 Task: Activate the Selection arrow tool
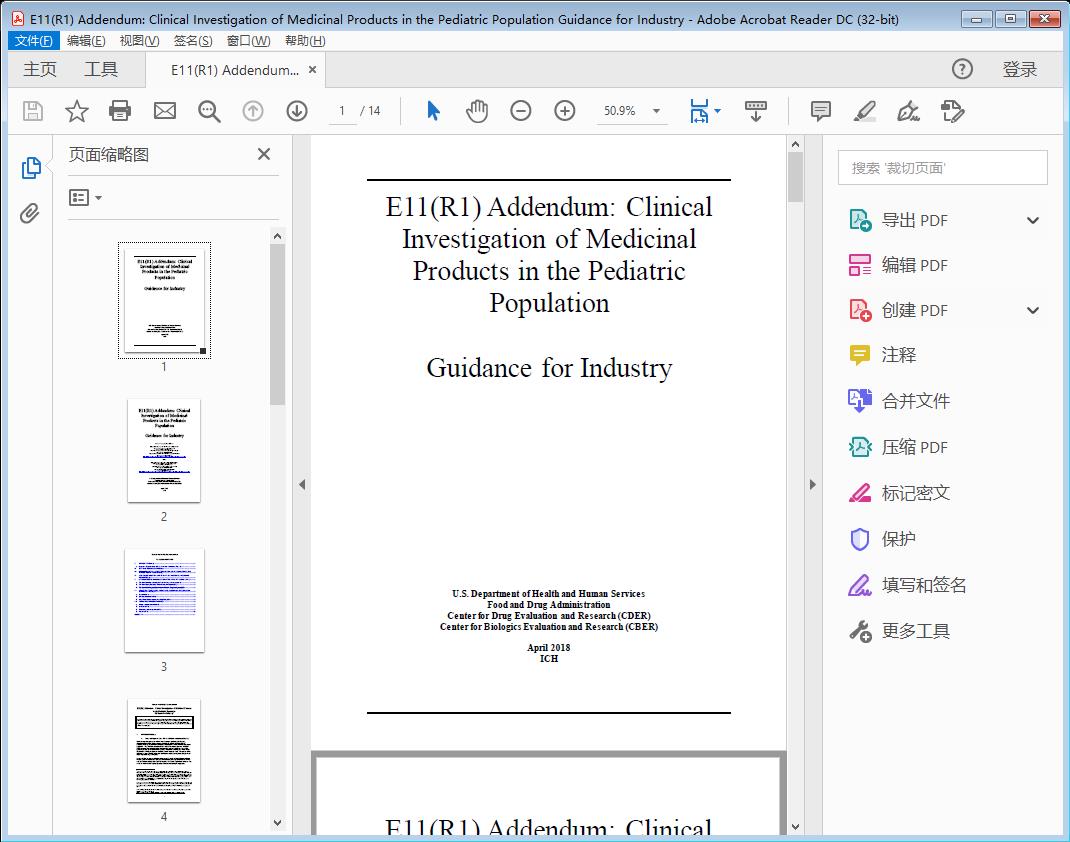(x=433, y=111)
